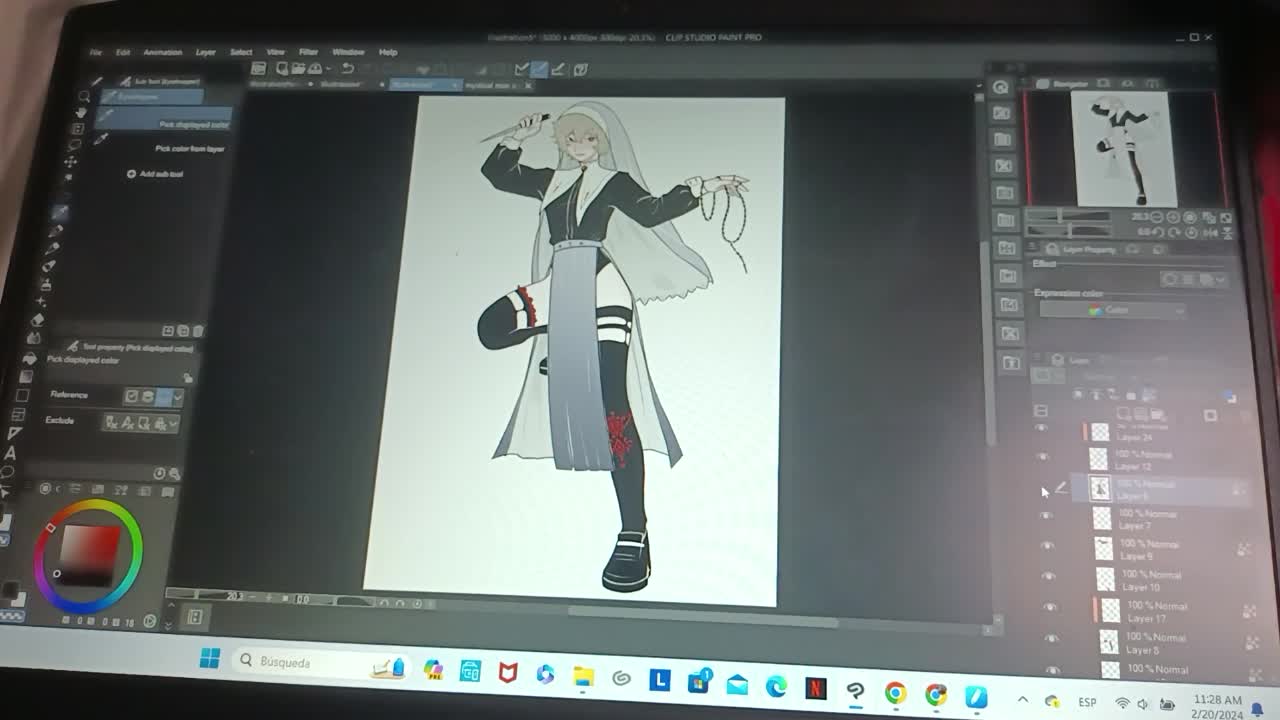The image size is (1280, 720).
Task: Select Layer 12 in layer list
Action: pyautogui.click(x=1162, y=460)
